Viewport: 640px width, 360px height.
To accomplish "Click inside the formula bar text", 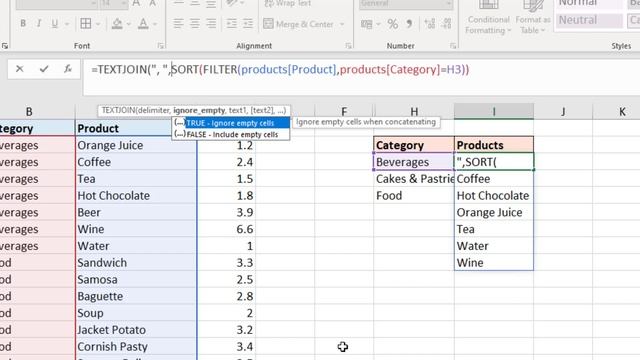I will coord(280,69).
